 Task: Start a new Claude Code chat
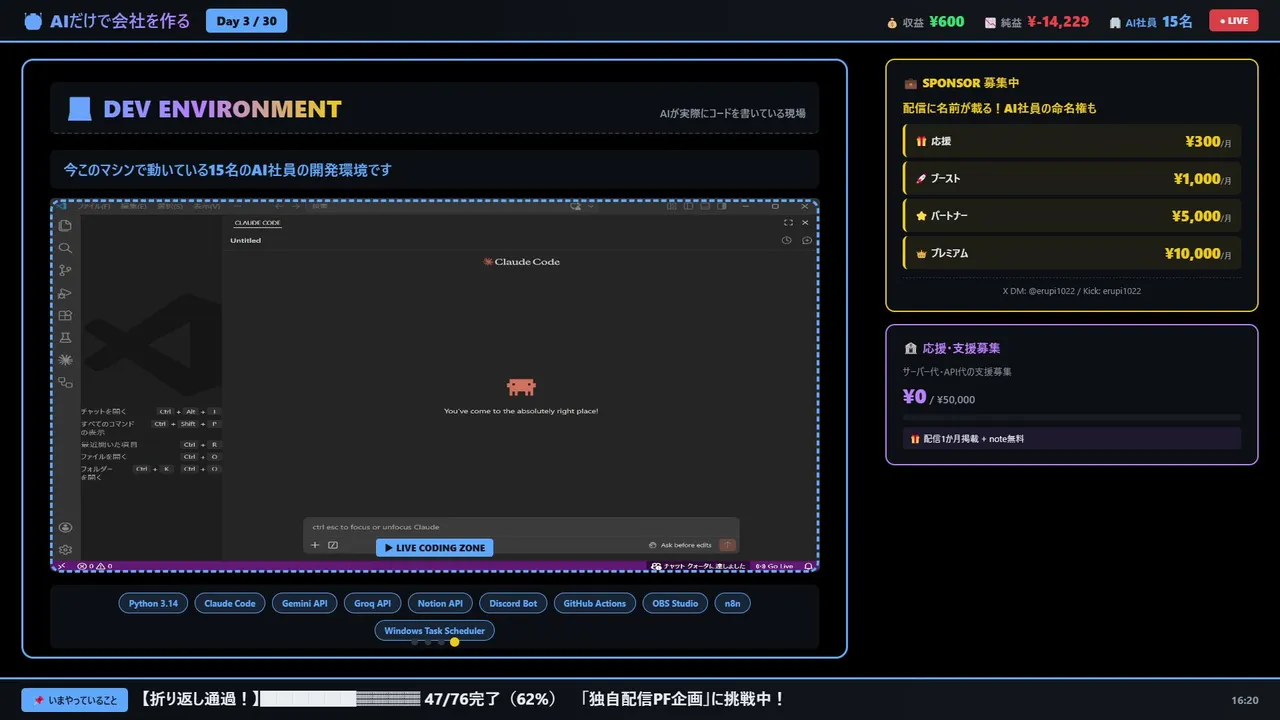pos(807,240)
